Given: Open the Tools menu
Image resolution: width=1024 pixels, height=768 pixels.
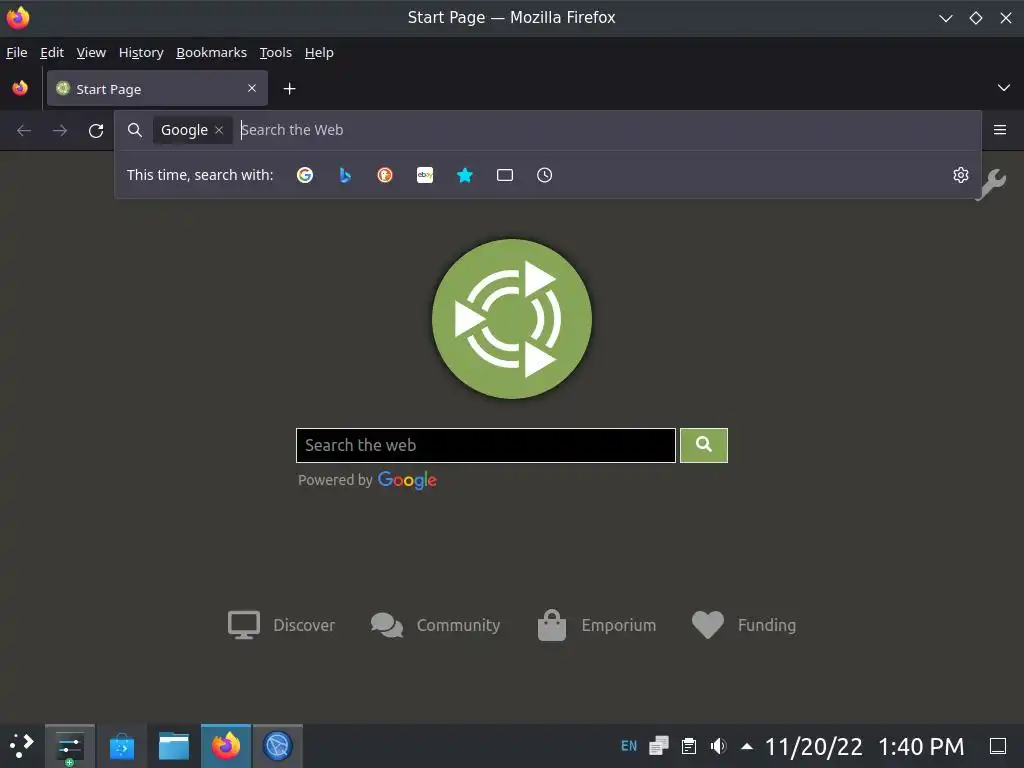Looking at the screenshot, I should click(x=276, y=52).
